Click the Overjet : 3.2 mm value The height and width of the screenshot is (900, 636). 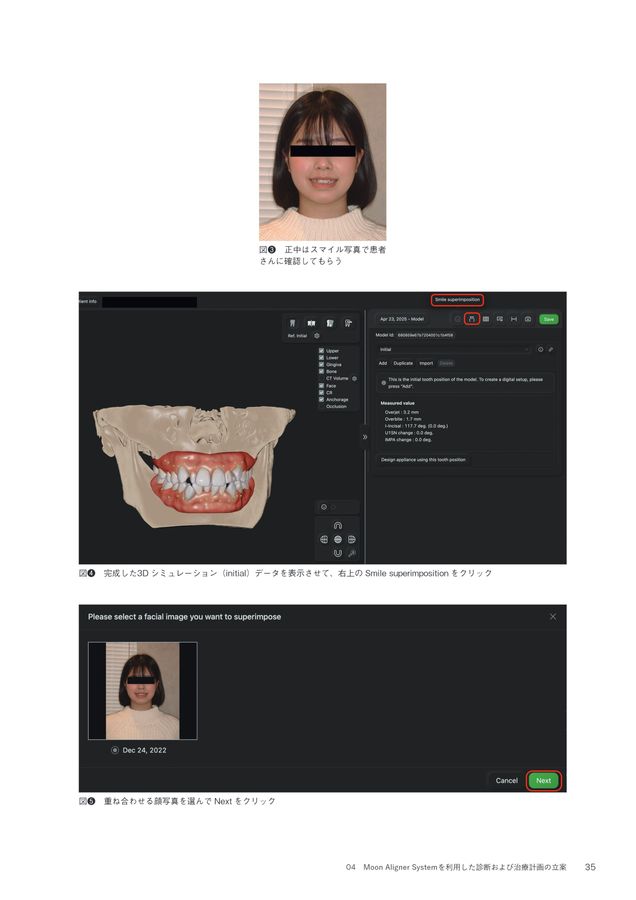click(402, 412)
